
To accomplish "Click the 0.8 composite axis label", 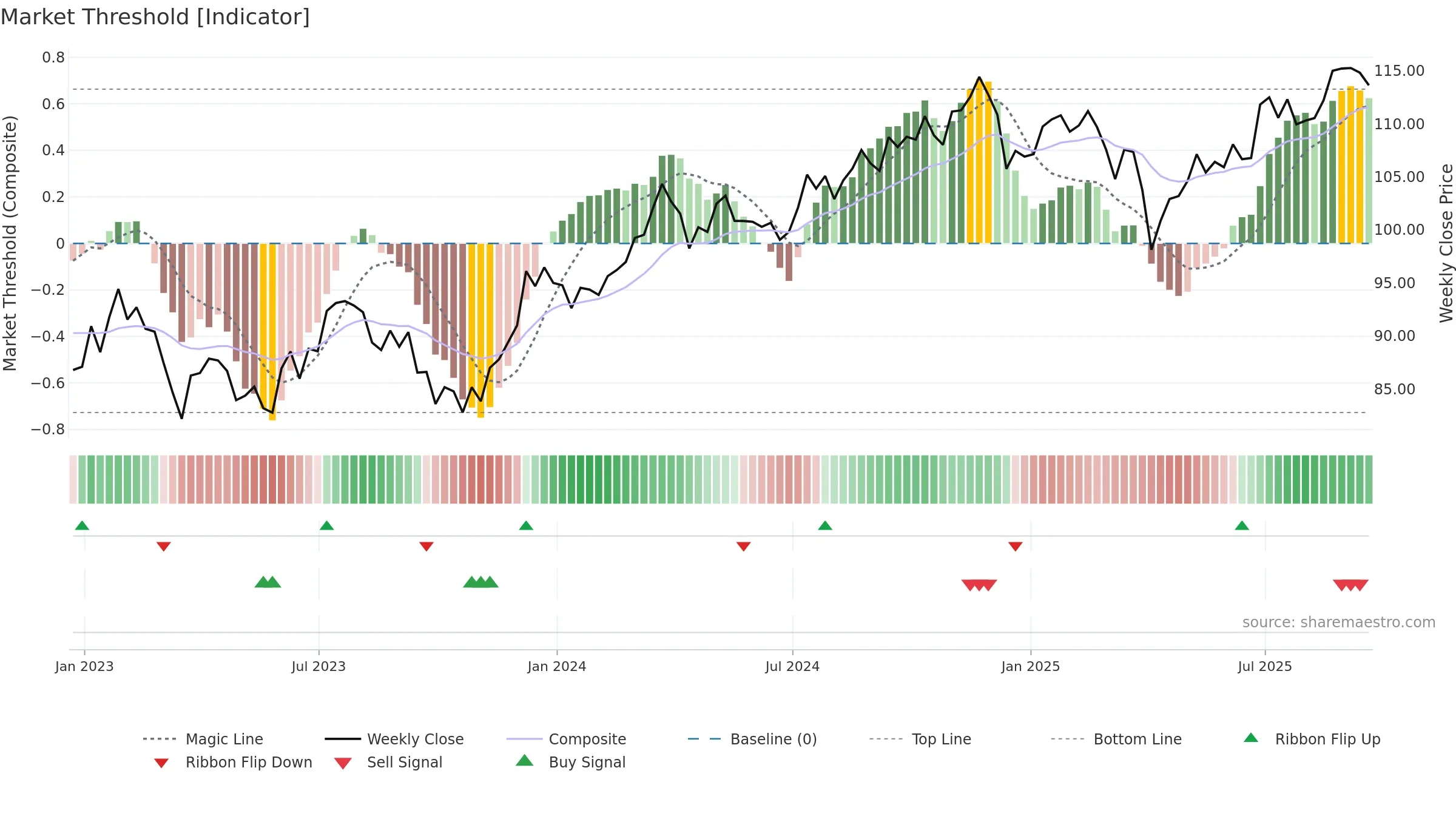I will [x=53, y=58].
